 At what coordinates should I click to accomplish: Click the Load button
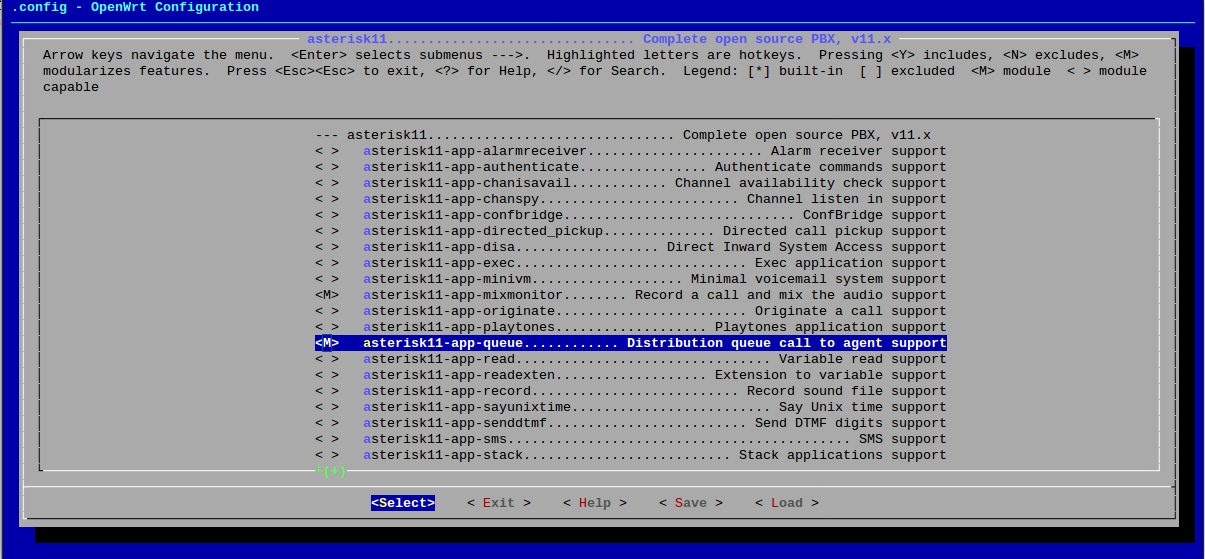pyautogui.click(x=787, y=503)
